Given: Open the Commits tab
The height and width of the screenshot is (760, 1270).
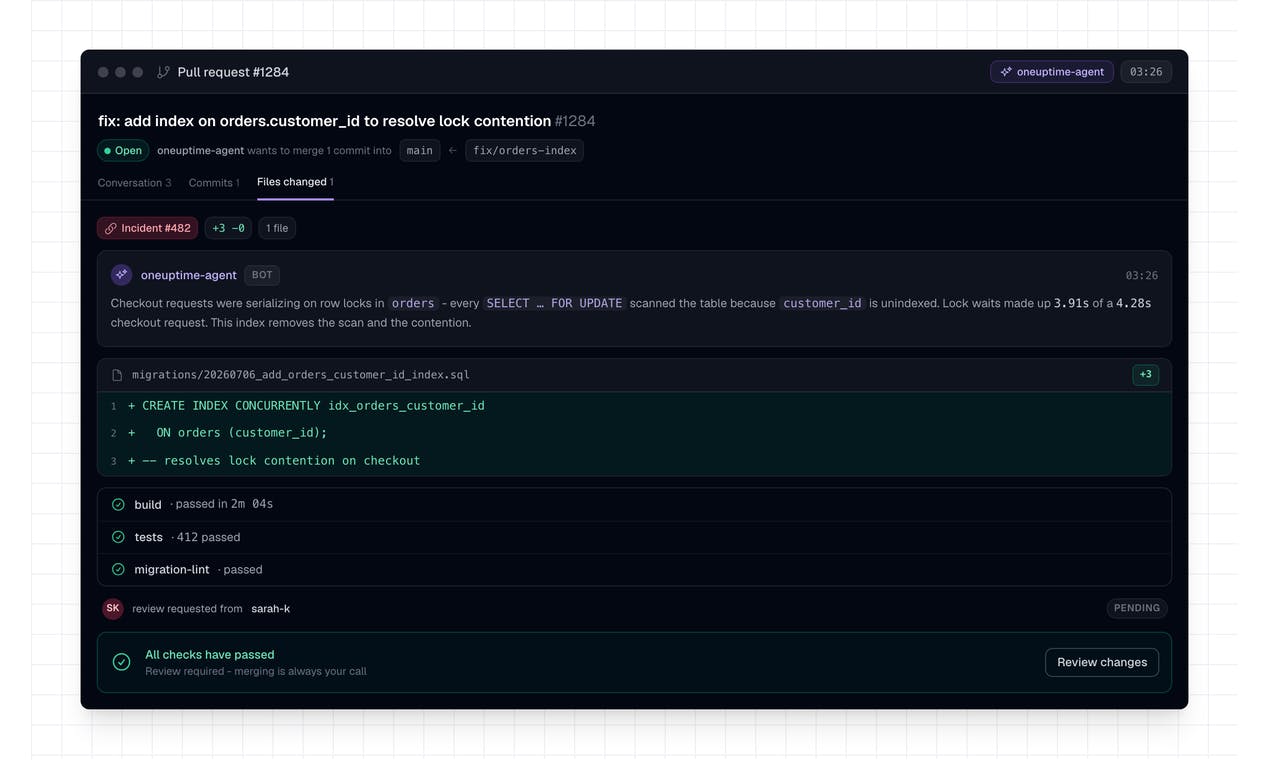Looking at the screenshot, I should click(214, 183).
